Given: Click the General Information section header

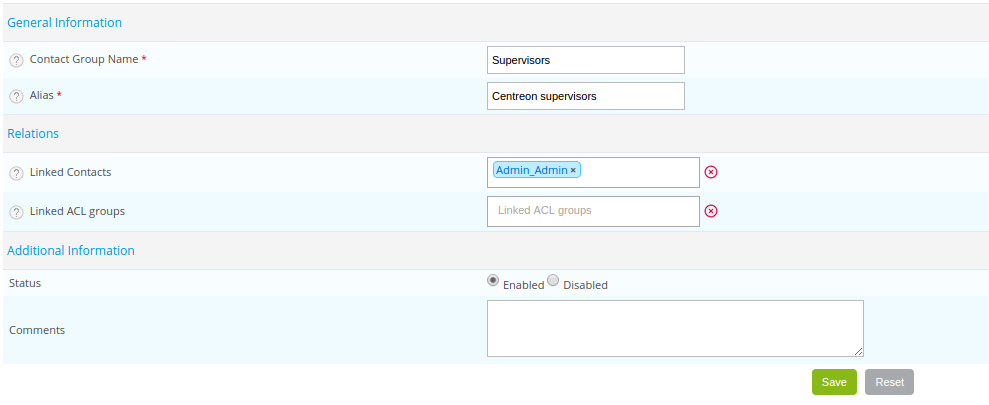Looking at the screenshot, I should click(x=64, y=22).
